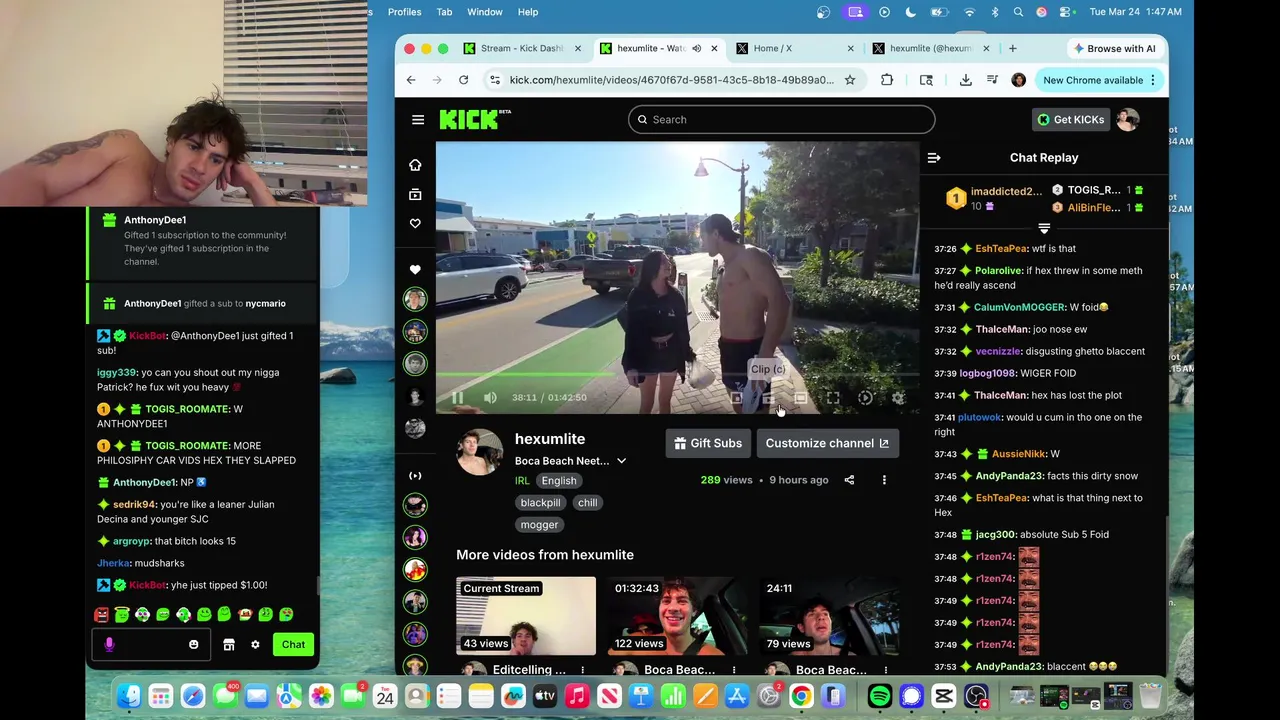1280x720 pixels.
Task: Click purple microphone in chat input
Action: (x=110, y=645)
